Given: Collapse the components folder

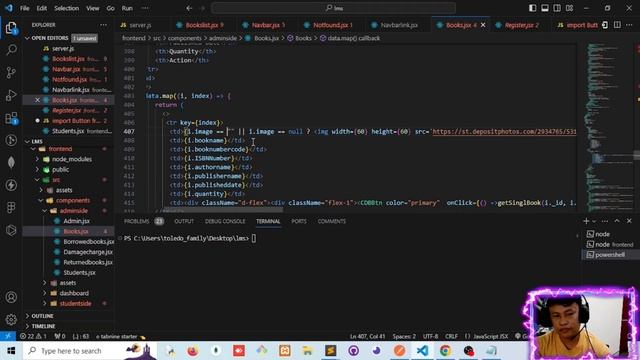Looking at the screenshot, I should point(73,200).
